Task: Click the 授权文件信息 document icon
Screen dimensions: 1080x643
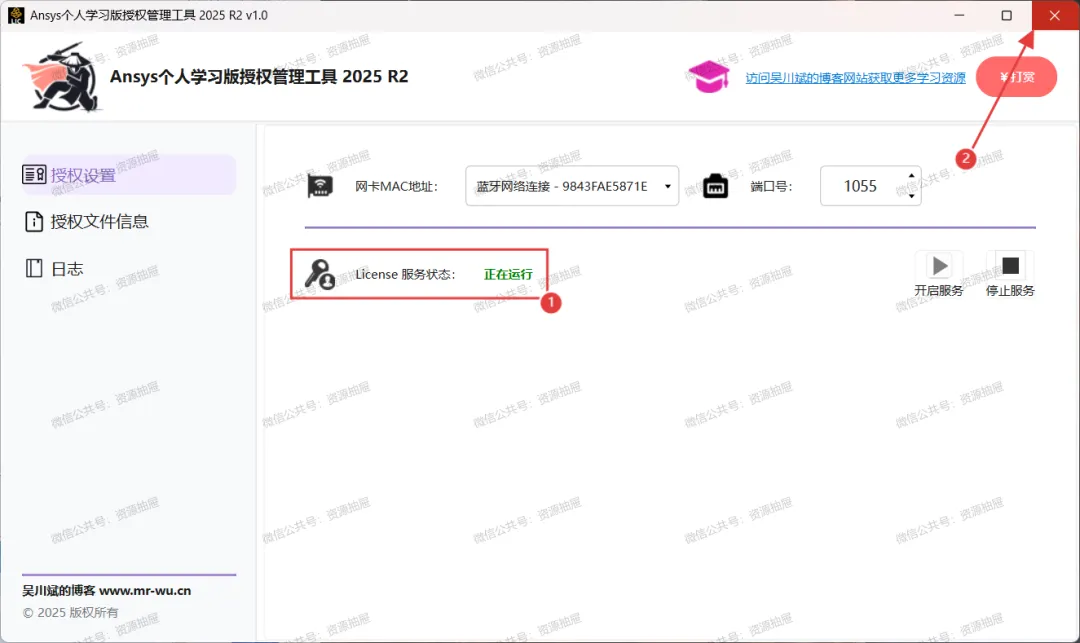Action: click(x=34, y=221)
